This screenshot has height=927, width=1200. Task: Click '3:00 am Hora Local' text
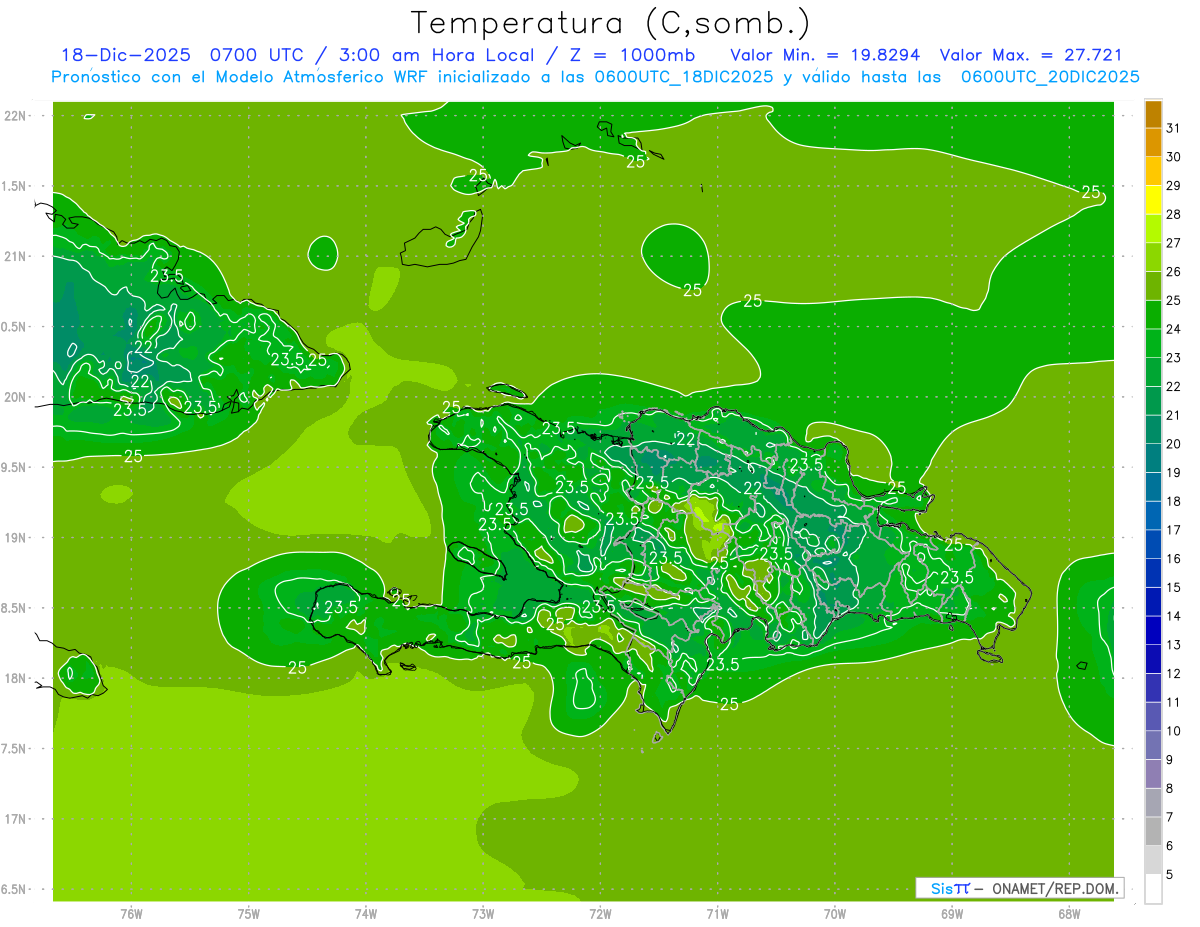coord(438,55)
